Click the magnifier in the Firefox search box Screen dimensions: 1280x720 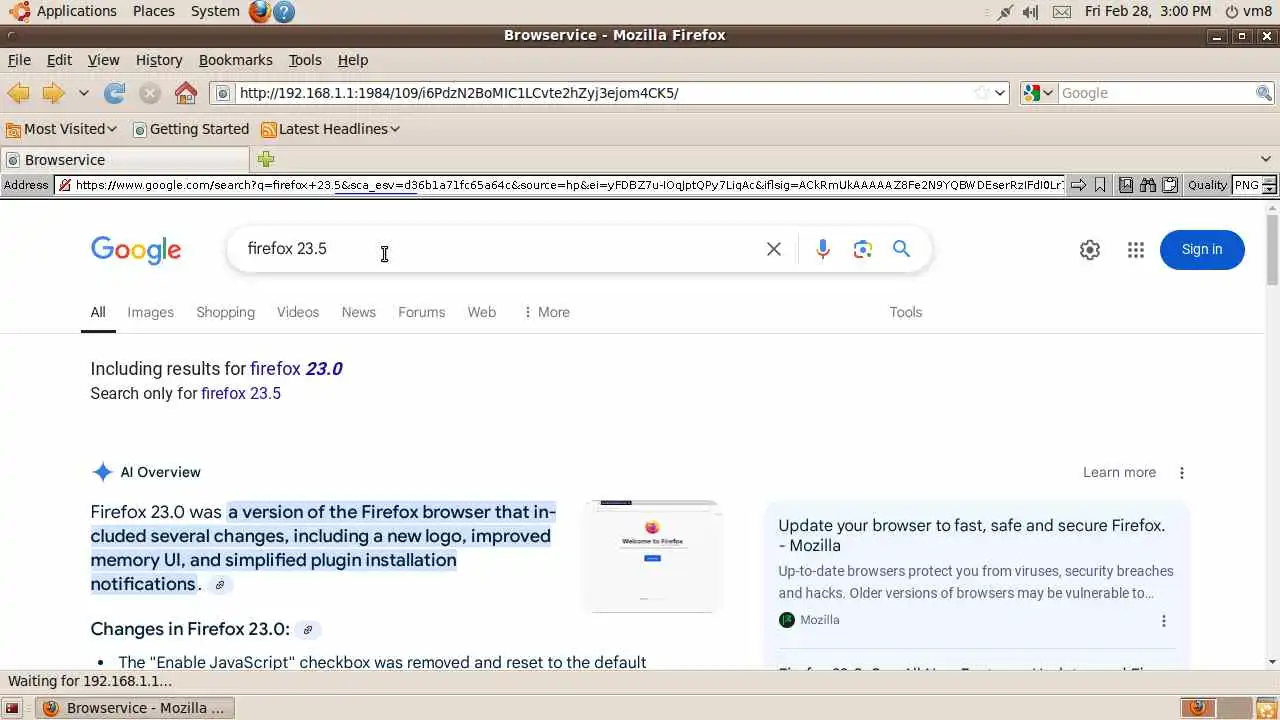coord(1264,93)
